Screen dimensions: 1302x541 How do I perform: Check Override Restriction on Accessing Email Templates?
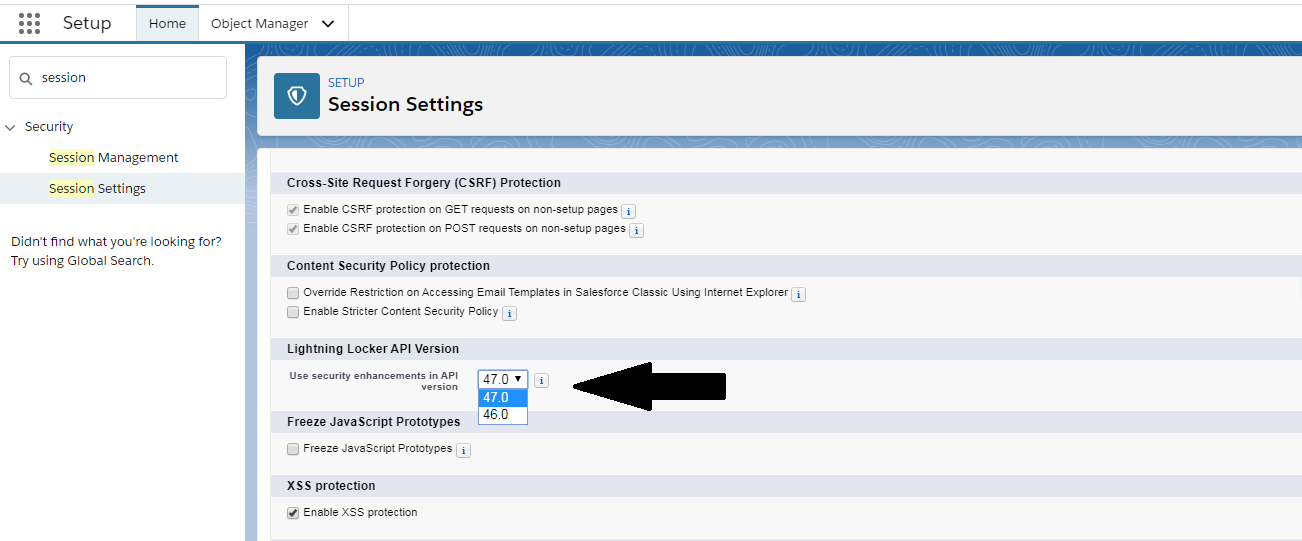(293, 293)
